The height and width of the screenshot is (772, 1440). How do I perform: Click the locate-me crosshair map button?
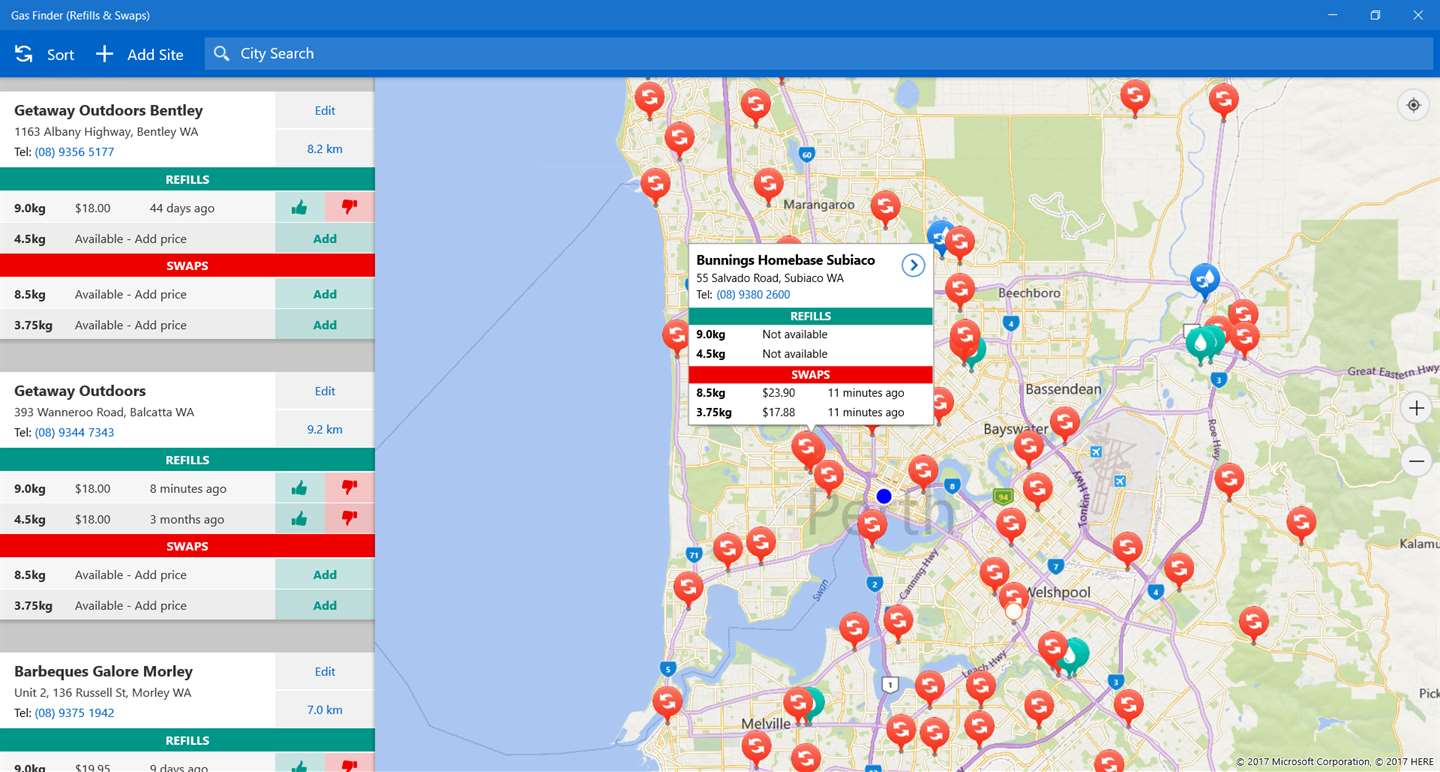(x=1413, y=105)
